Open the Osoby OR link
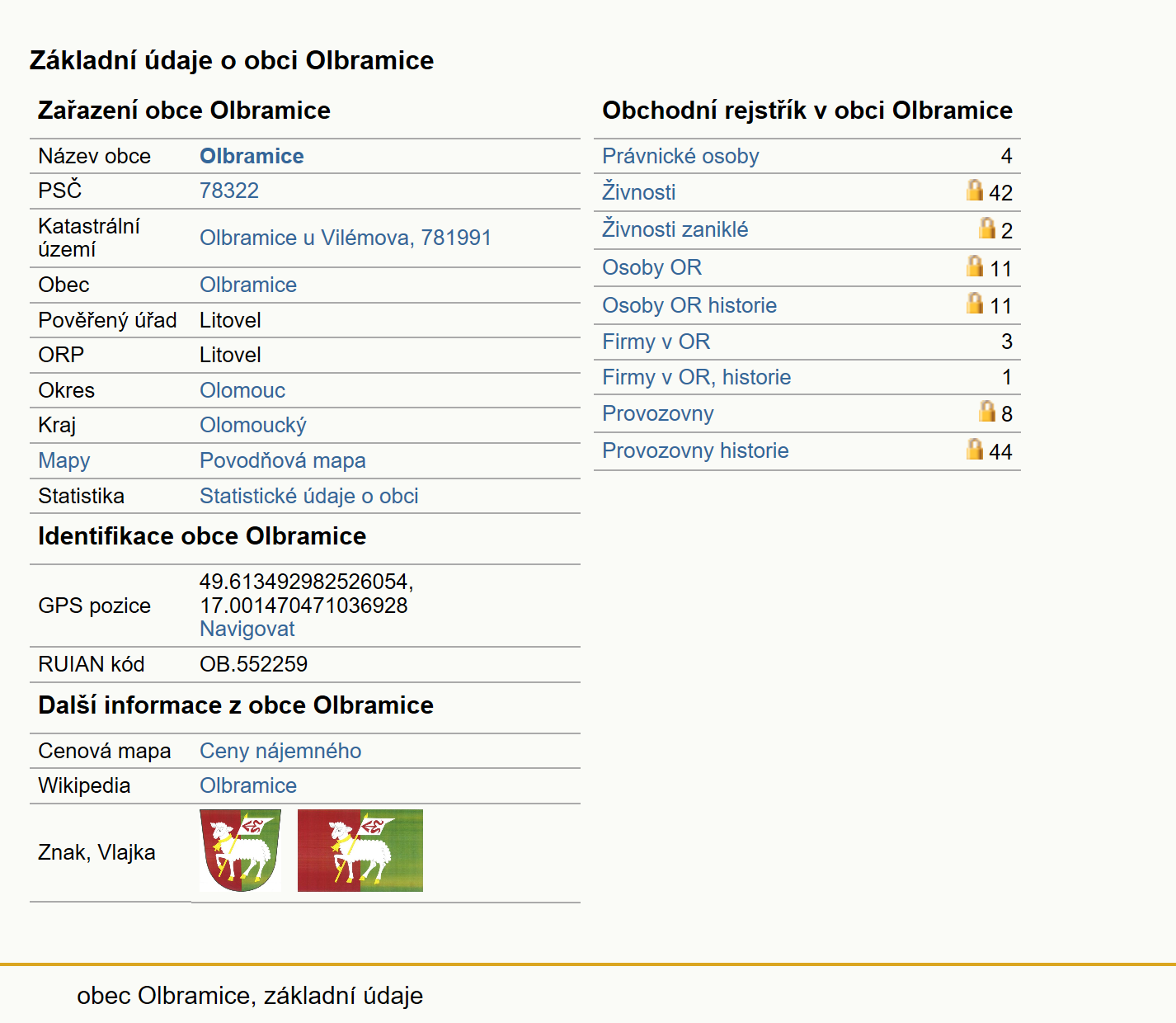Screen dimensions: 1176x1023 652,267
